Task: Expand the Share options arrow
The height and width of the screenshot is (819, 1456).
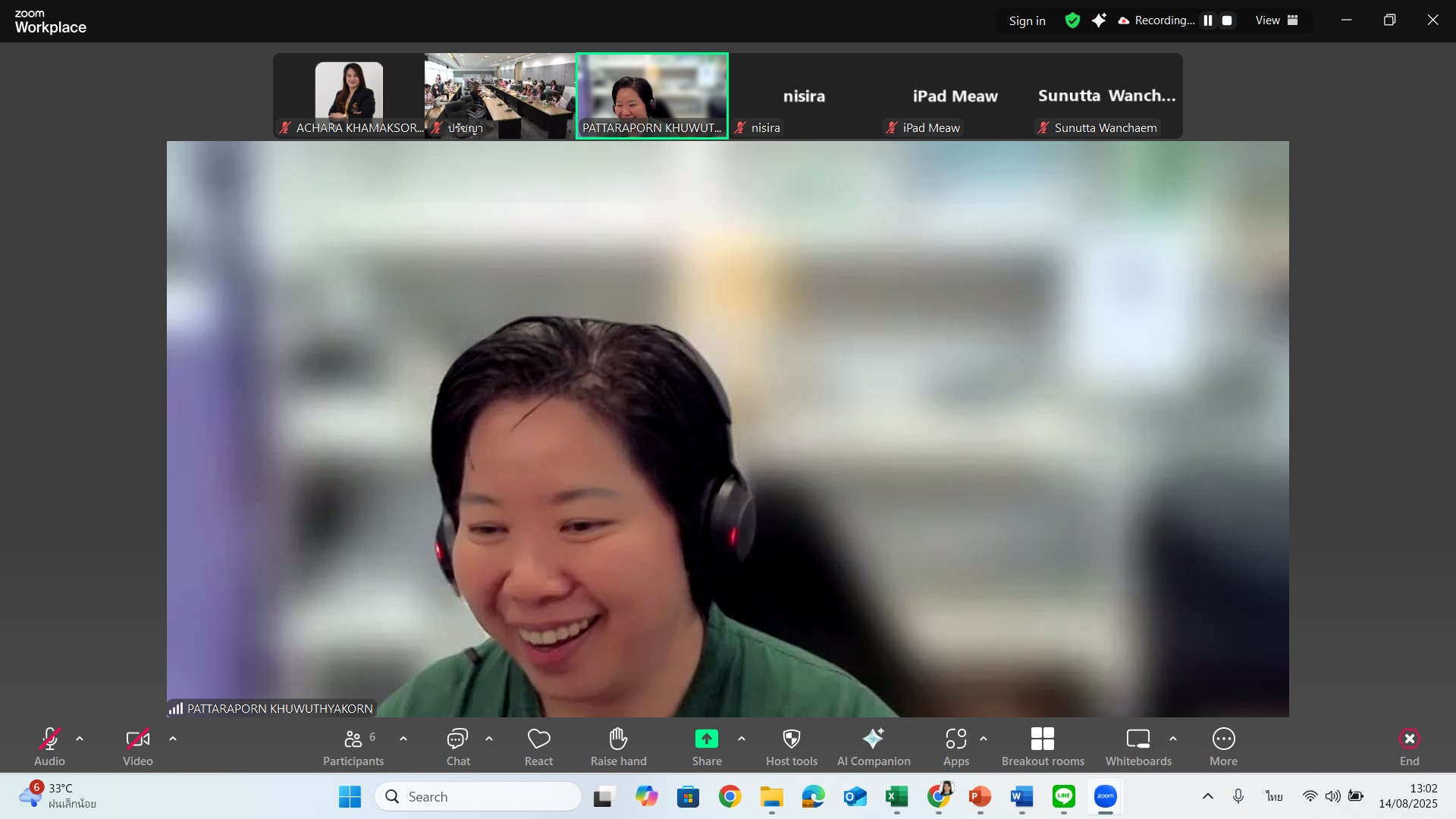Action: [742, 738]
